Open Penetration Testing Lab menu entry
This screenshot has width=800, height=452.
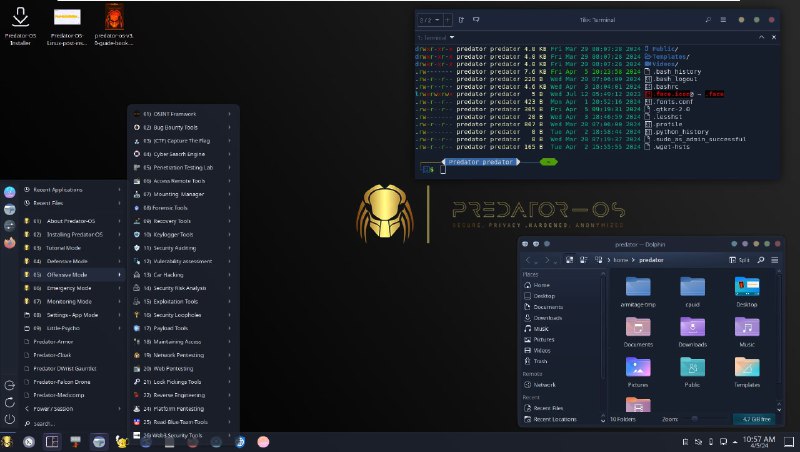pos(183,168)
